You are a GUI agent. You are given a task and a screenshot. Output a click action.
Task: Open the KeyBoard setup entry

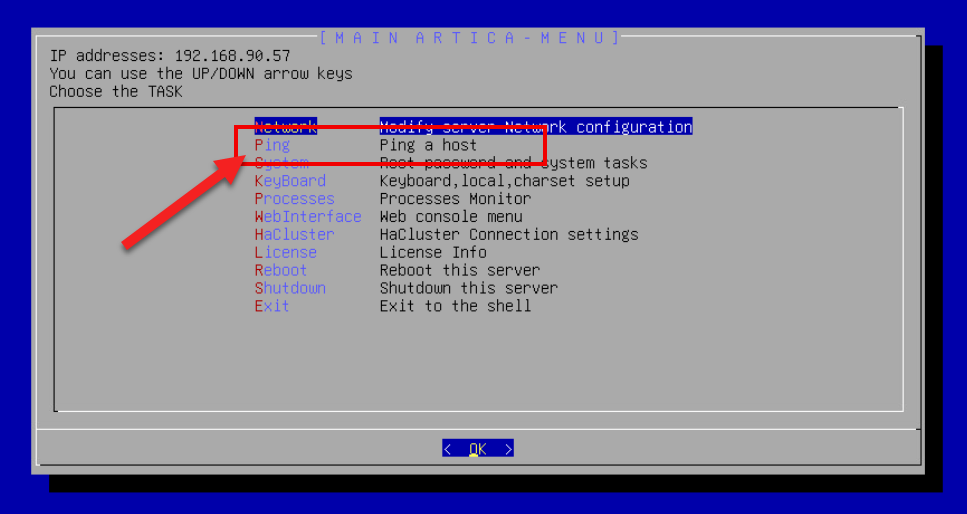pyautogui.click(x=290, y=181)
